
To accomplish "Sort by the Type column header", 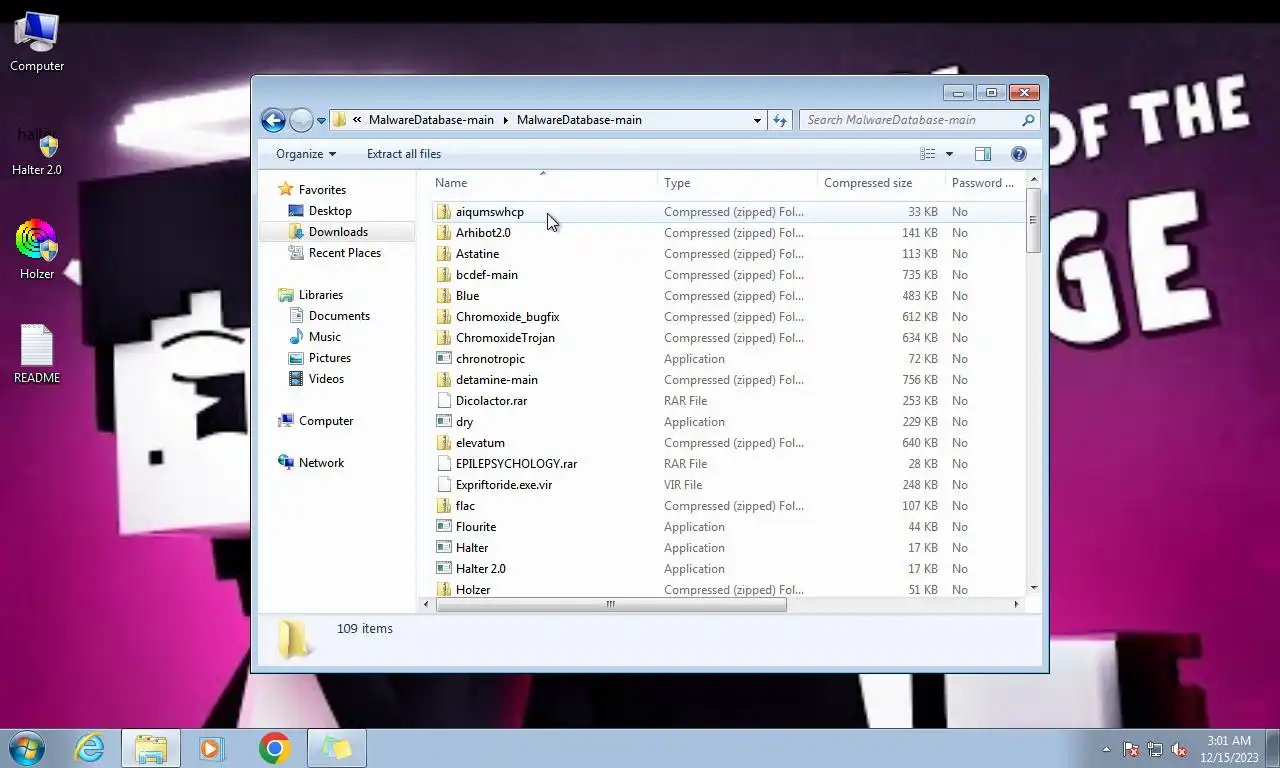I will coord(737,183).
